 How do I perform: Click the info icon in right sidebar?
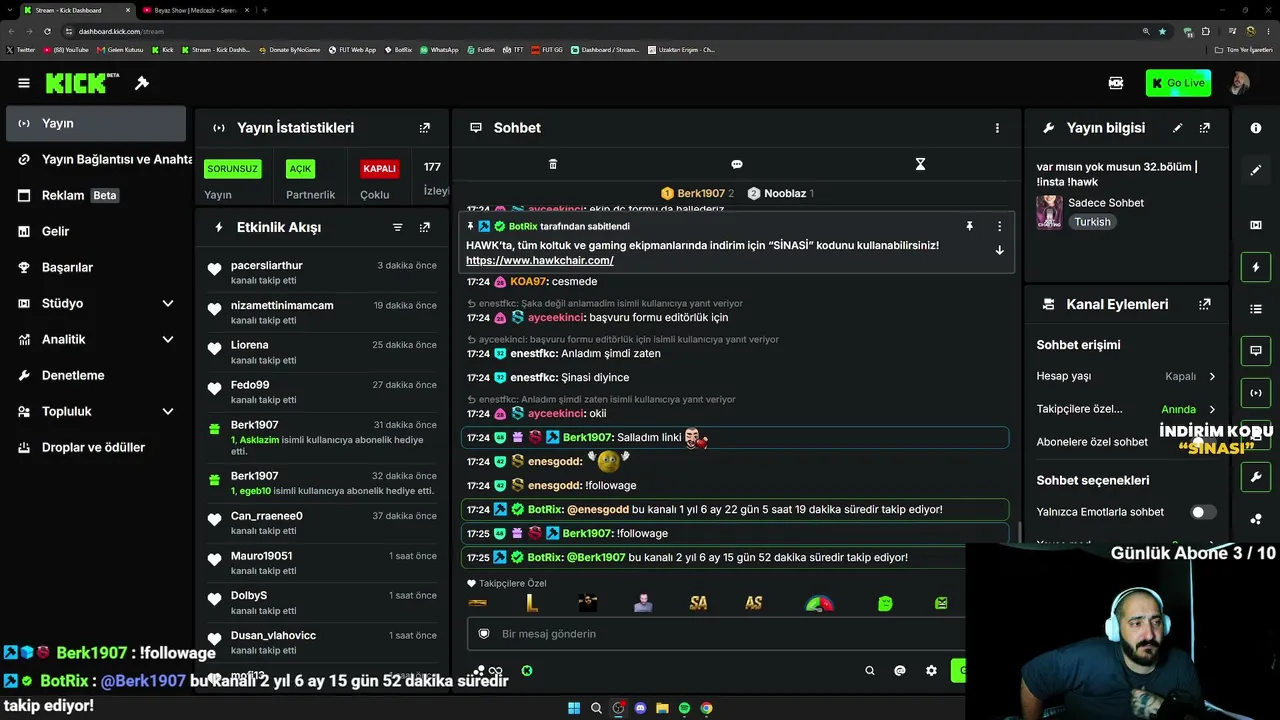click(1256, 128)
